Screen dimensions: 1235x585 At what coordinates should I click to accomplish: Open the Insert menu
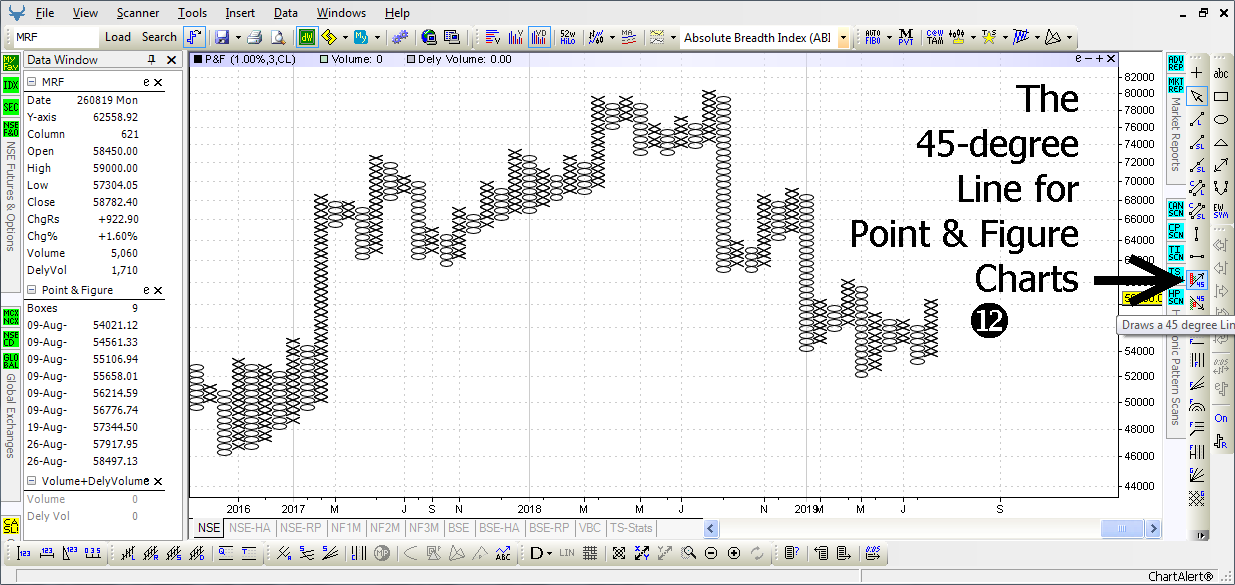click(240, 13)
